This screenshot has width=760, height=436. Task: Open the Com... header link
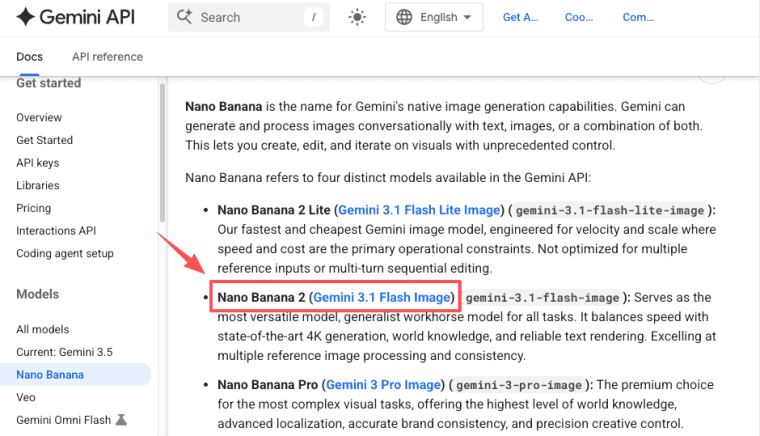click(638, 17)
